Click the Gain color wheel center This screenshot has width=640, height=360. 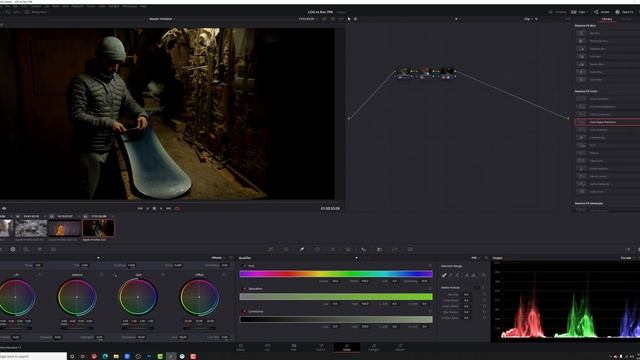pyautogui.click(x=138, y=297)
